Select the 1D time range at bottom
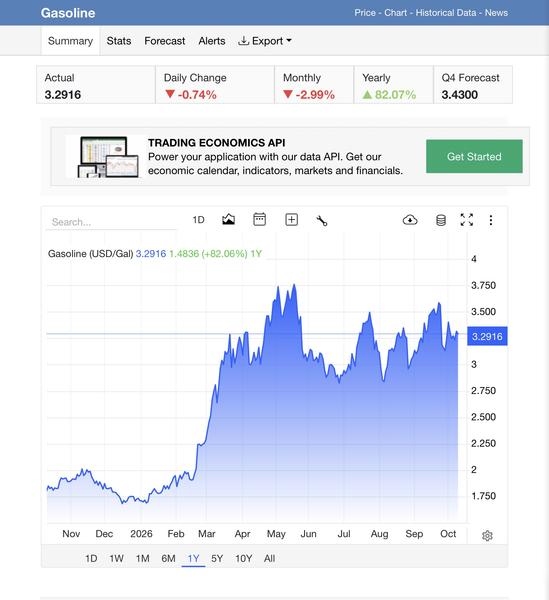Screen dimensions: 549x600 coord(91,558)
